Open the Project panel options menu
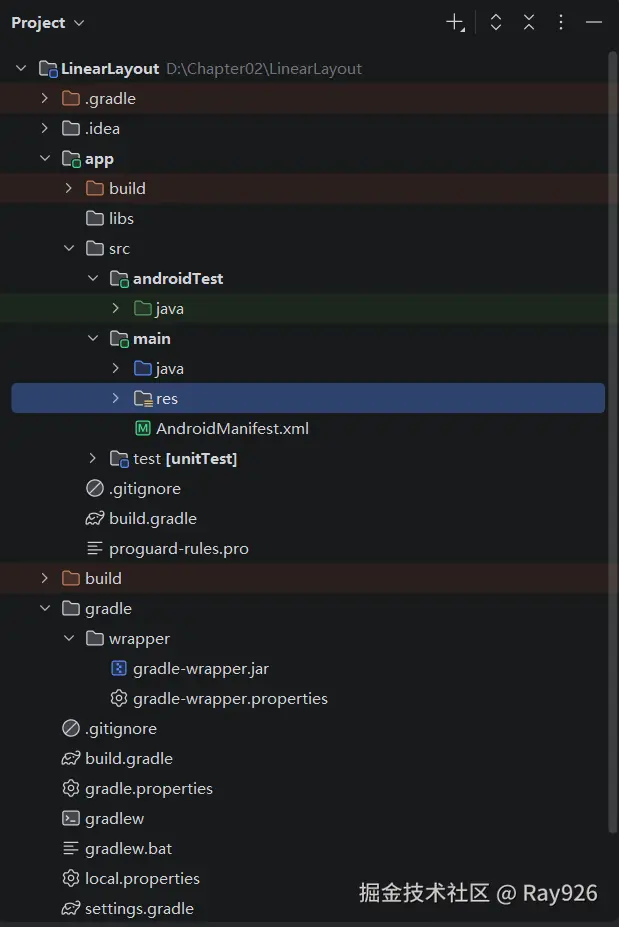This screenshot has width=619, height=927. [561, 22]
